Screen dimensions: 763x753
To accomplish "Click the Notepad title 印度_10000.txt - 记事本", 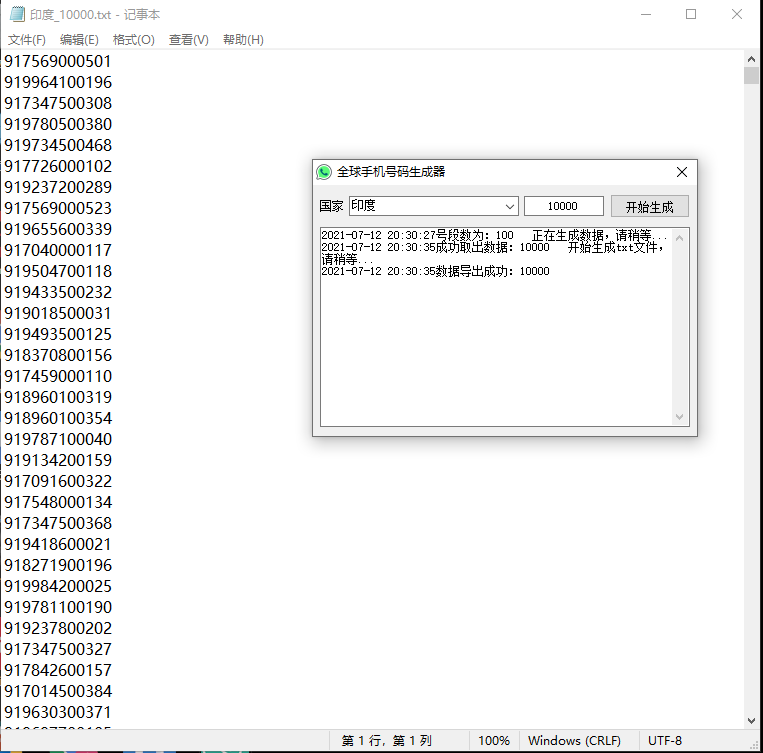I will [x=95, y=15].
